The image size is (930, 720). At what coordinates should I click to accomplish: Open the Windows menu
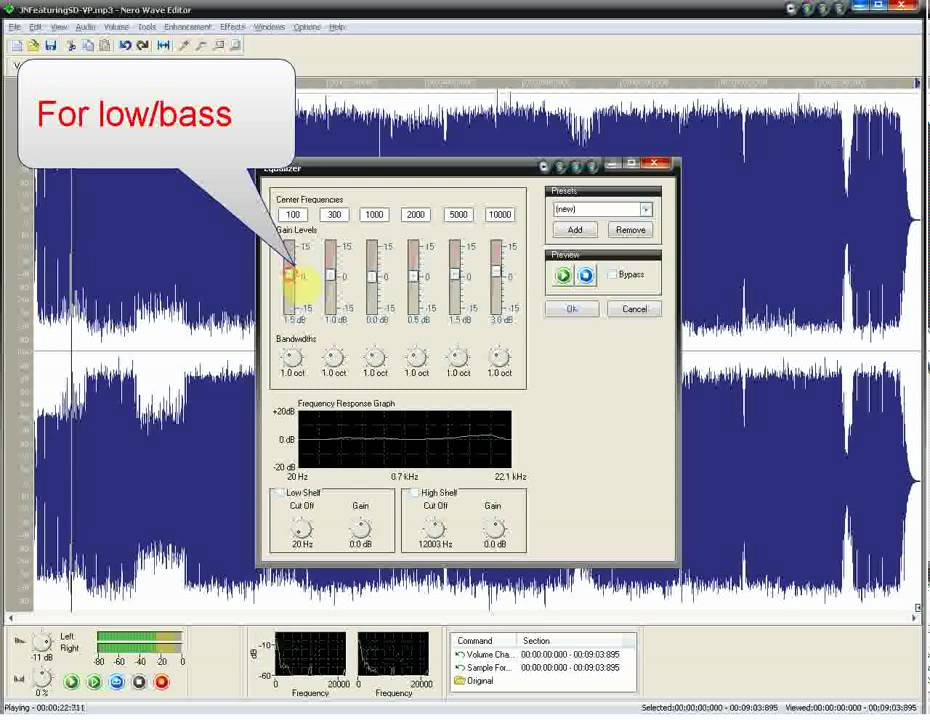(269, 27)
